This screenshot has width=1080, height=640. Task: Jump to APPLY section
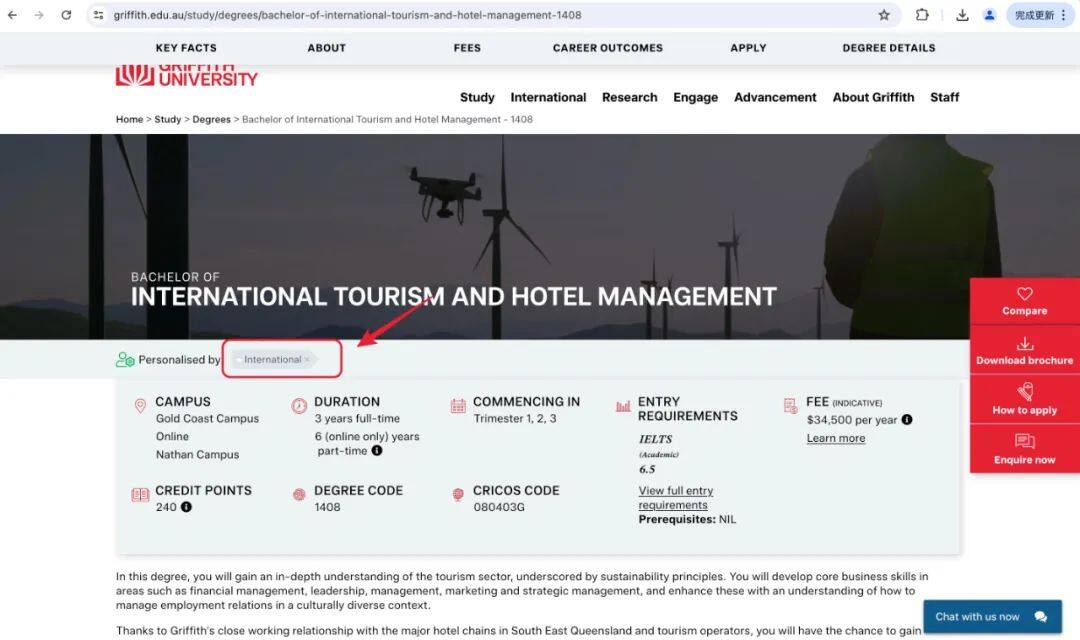pos(748,48)
